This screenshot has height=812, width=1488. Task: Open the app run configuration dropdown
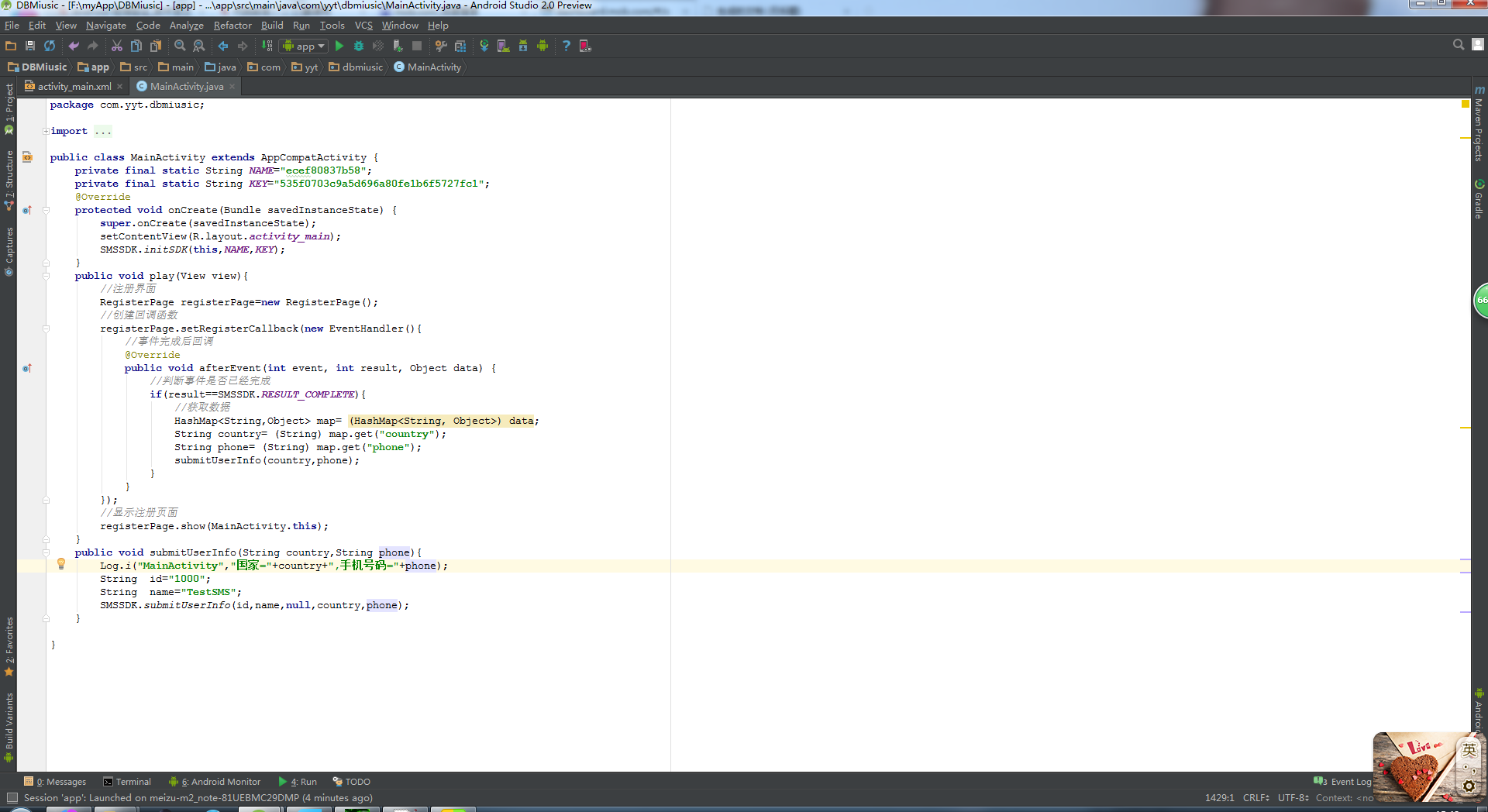(x=304, y=46)
